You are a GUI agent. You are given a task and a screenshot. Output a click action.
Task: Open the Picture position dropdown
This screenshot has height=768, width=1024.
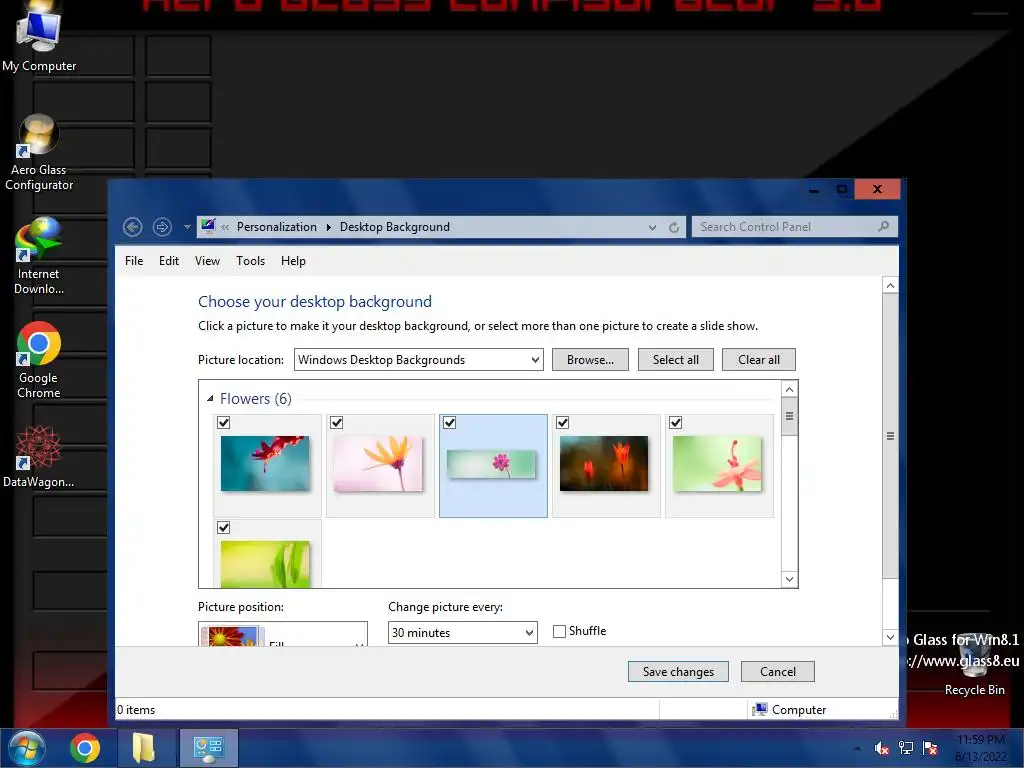[x=283, y=634]
